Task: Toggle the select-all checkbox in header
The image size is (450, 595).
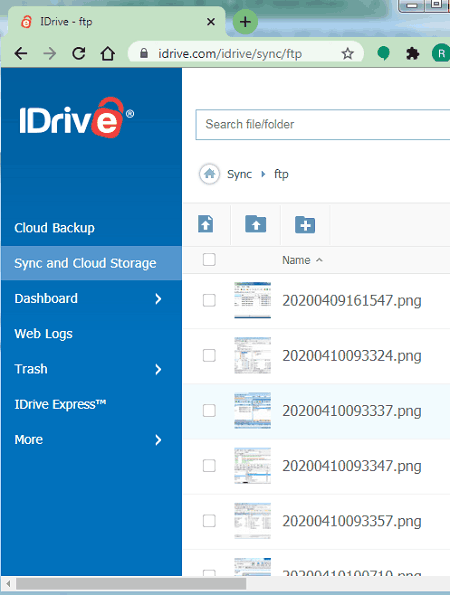Action: [x=209, y=260]
